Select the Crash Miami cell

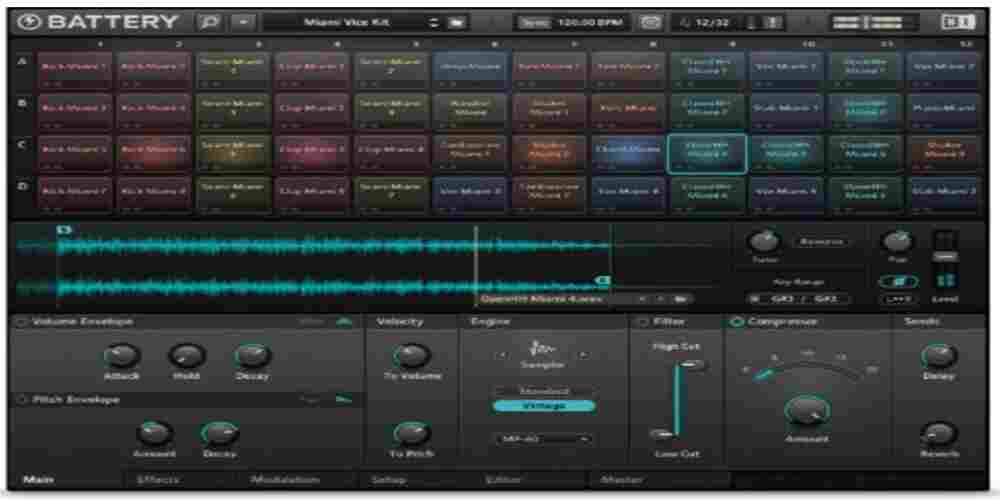coord(628,153)
